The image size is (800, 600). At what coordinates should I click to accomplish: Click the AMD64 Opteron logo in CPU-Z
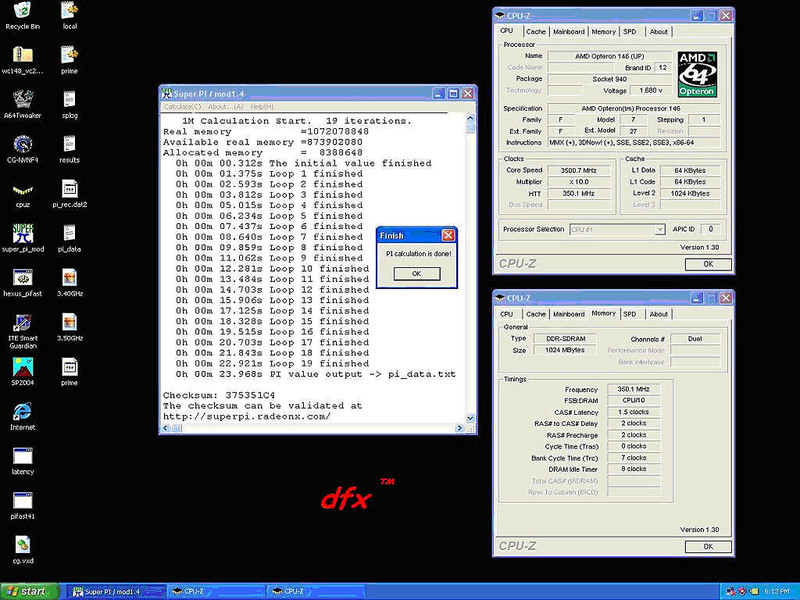tap(697, 74)
